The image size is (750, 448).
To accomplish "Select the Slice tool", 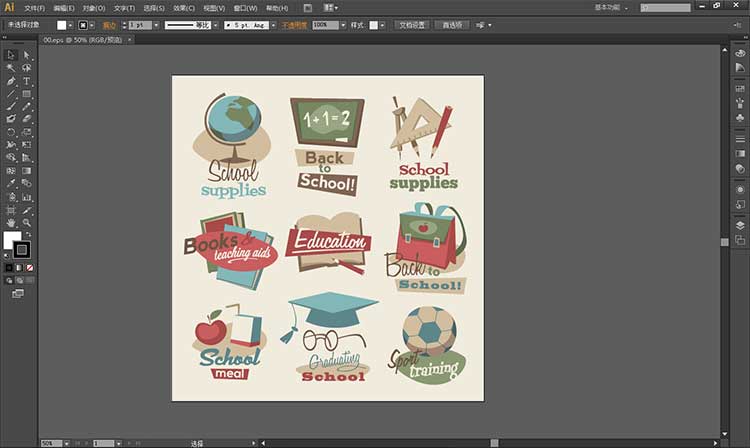I will [26, 210].
